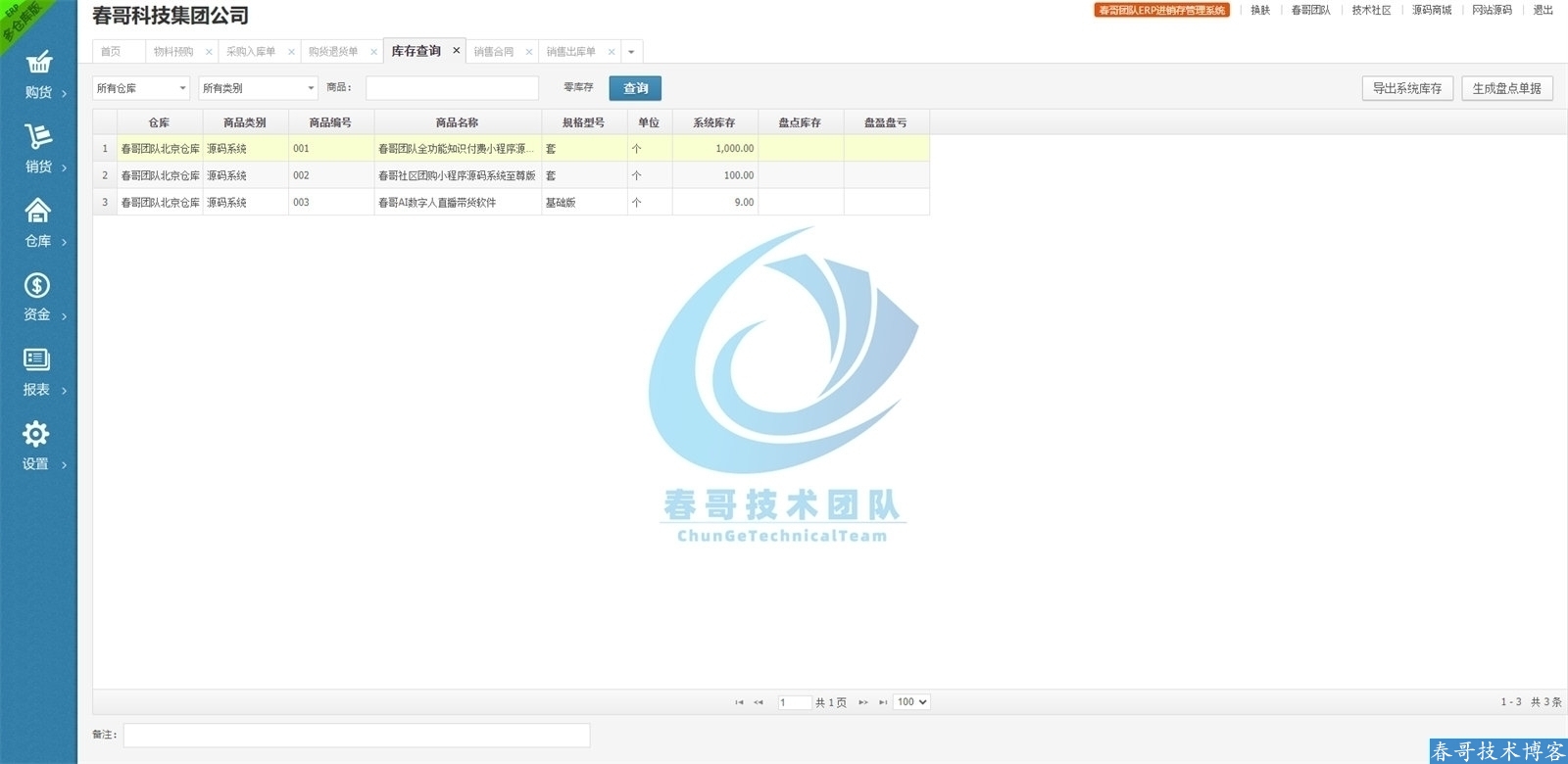Open the tab list overflow arrow
Screen dimensions: 1568x764
click(x=631, y=52)
